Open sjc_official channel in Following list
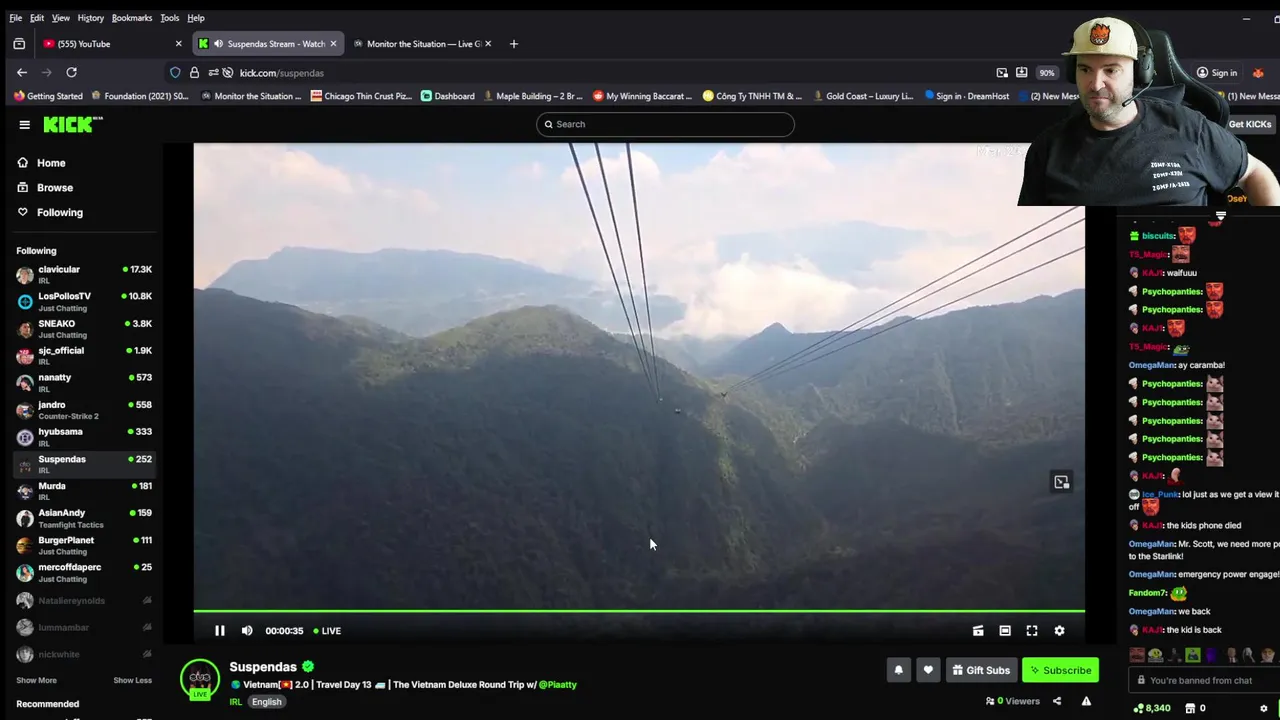This screenshot has height=720, width=1280. click(84, 356)
